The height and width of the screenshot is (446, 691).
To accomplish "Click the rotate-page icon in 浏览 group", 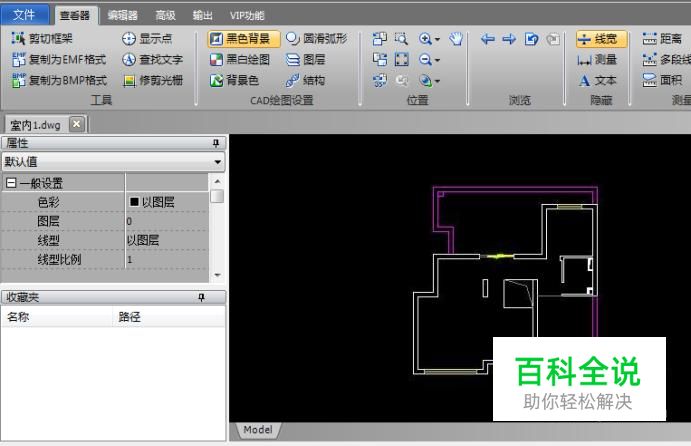I will pos(531,39).
